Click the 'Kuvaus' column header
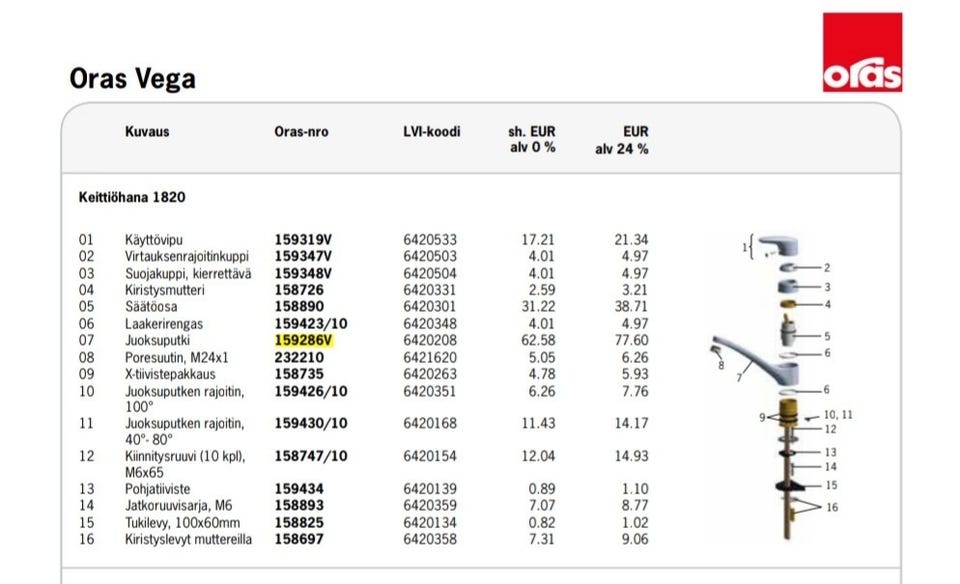This screenshot has width=960, height=584. click(147, 132)
